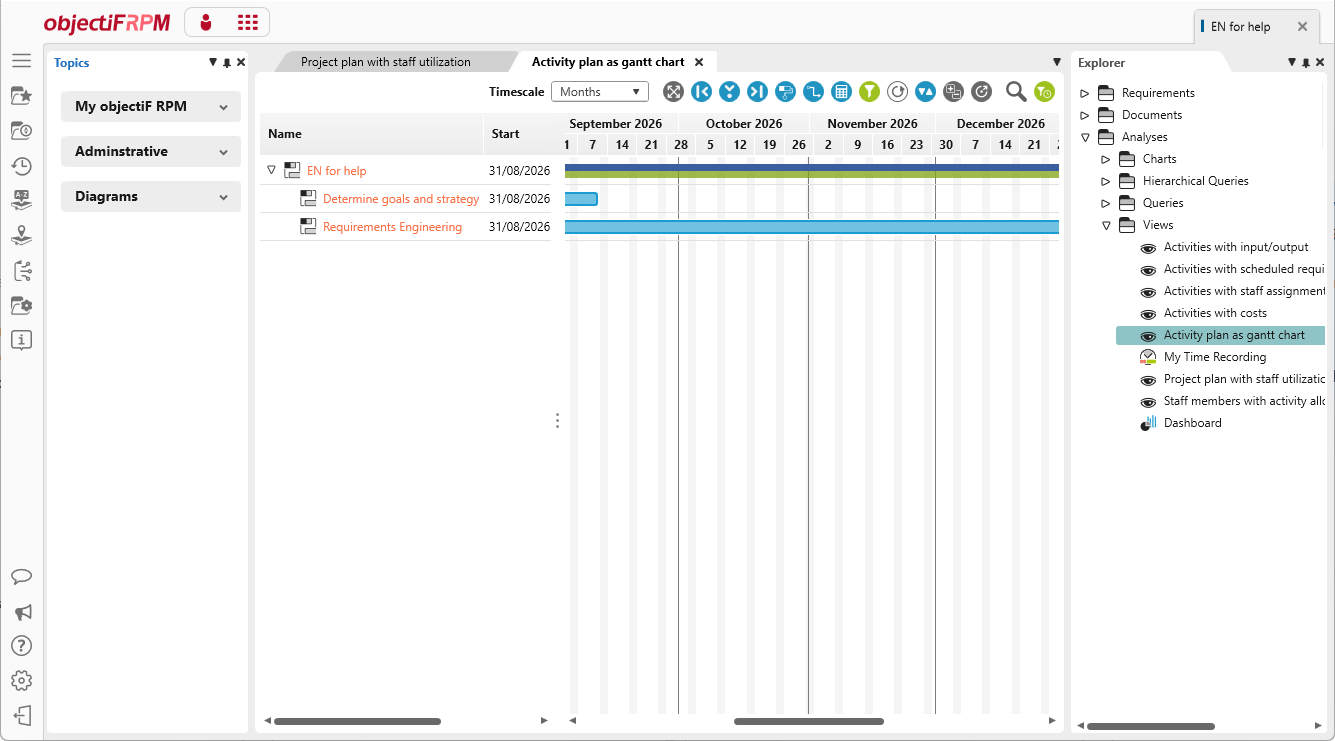
Task: Open the help question mark in the sidebar
Action: (x=22, y=646)
